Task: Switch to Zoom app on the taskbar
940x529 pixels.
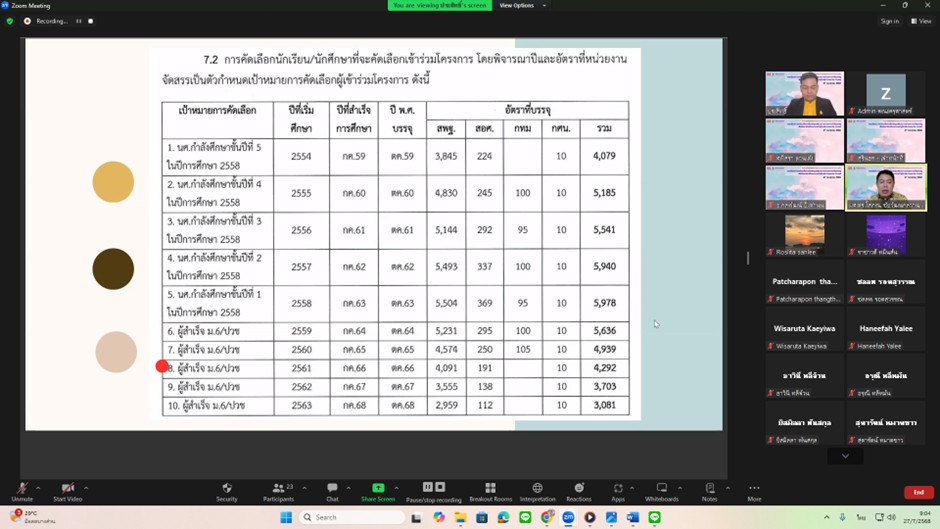Action: pos(568,517)
